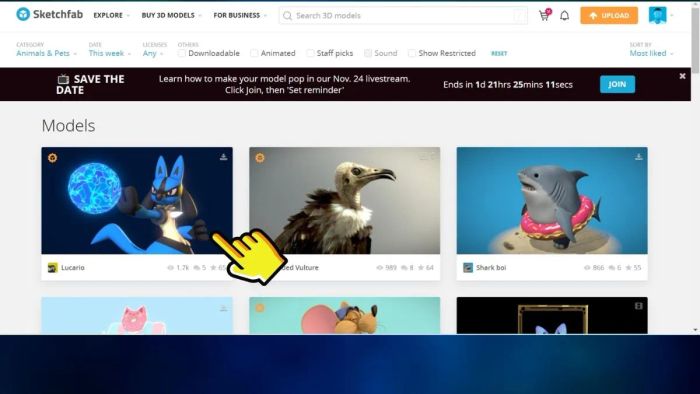The width and height of the screenshot is (700, 394).
Task: Open the shopping cart
Action: pos(544,15)
